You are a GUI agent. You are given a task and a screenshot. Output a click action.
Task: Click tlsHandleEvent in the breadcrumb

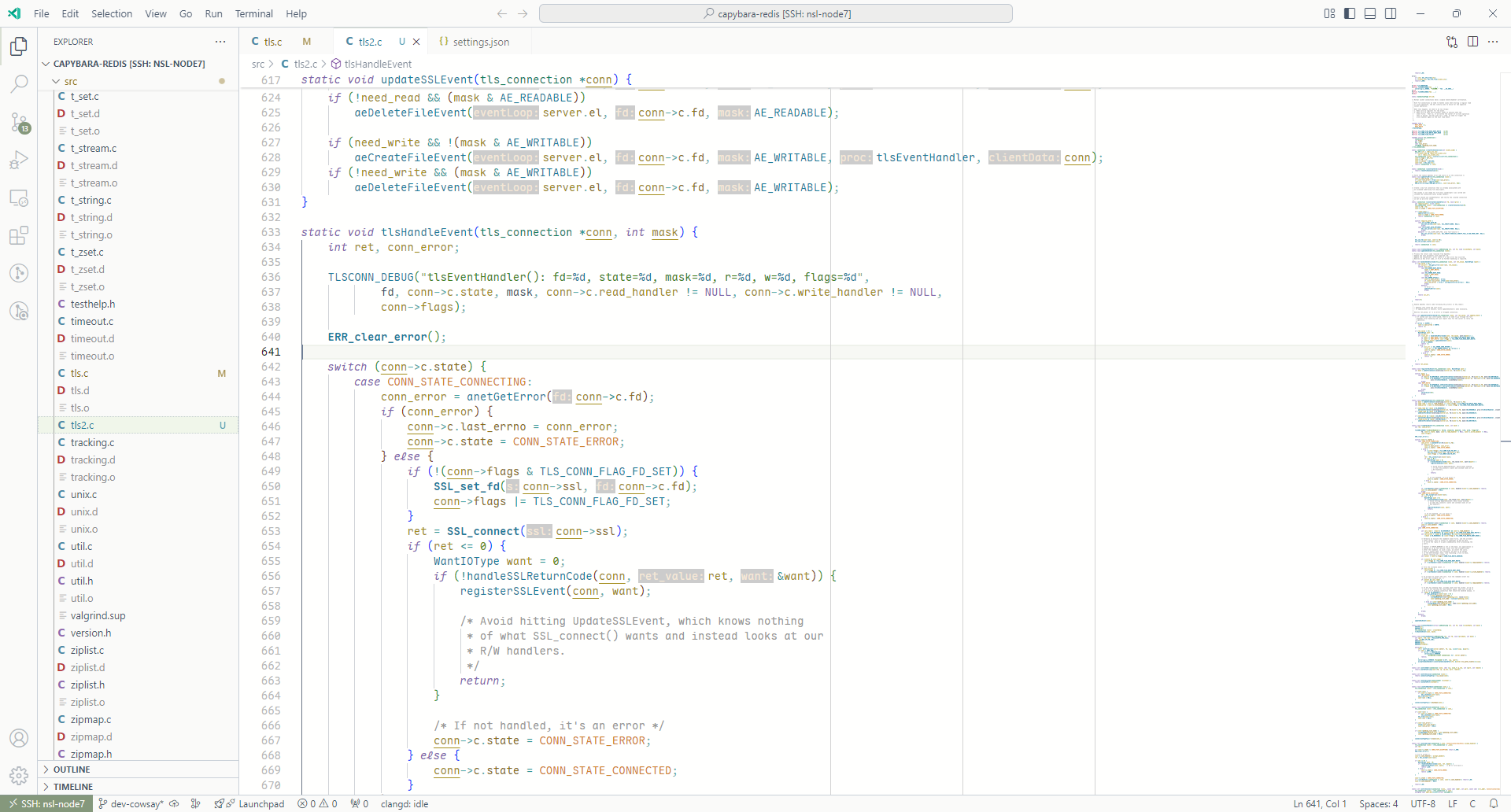coord(378,64)
